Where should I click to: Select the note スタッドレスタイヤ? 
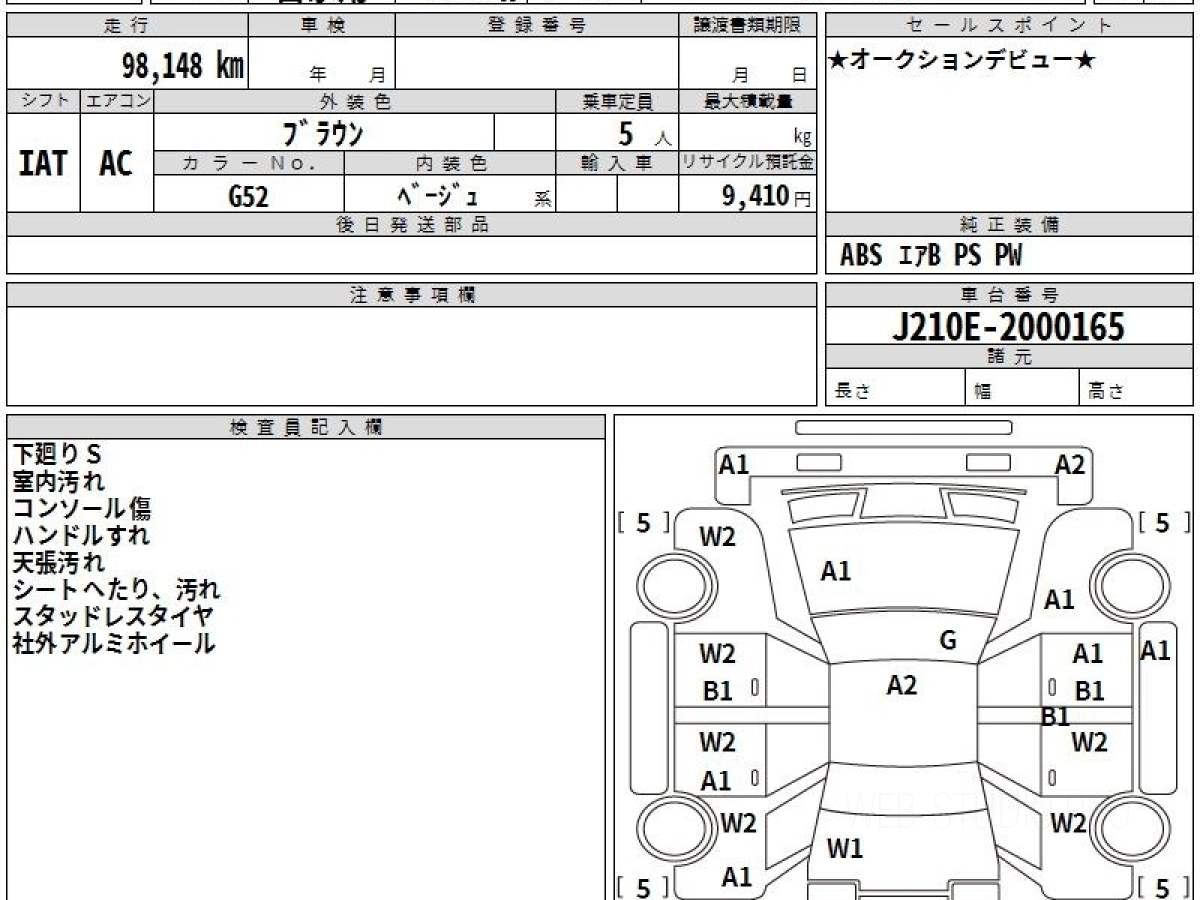pyautogui.click(x=113, y=616)
